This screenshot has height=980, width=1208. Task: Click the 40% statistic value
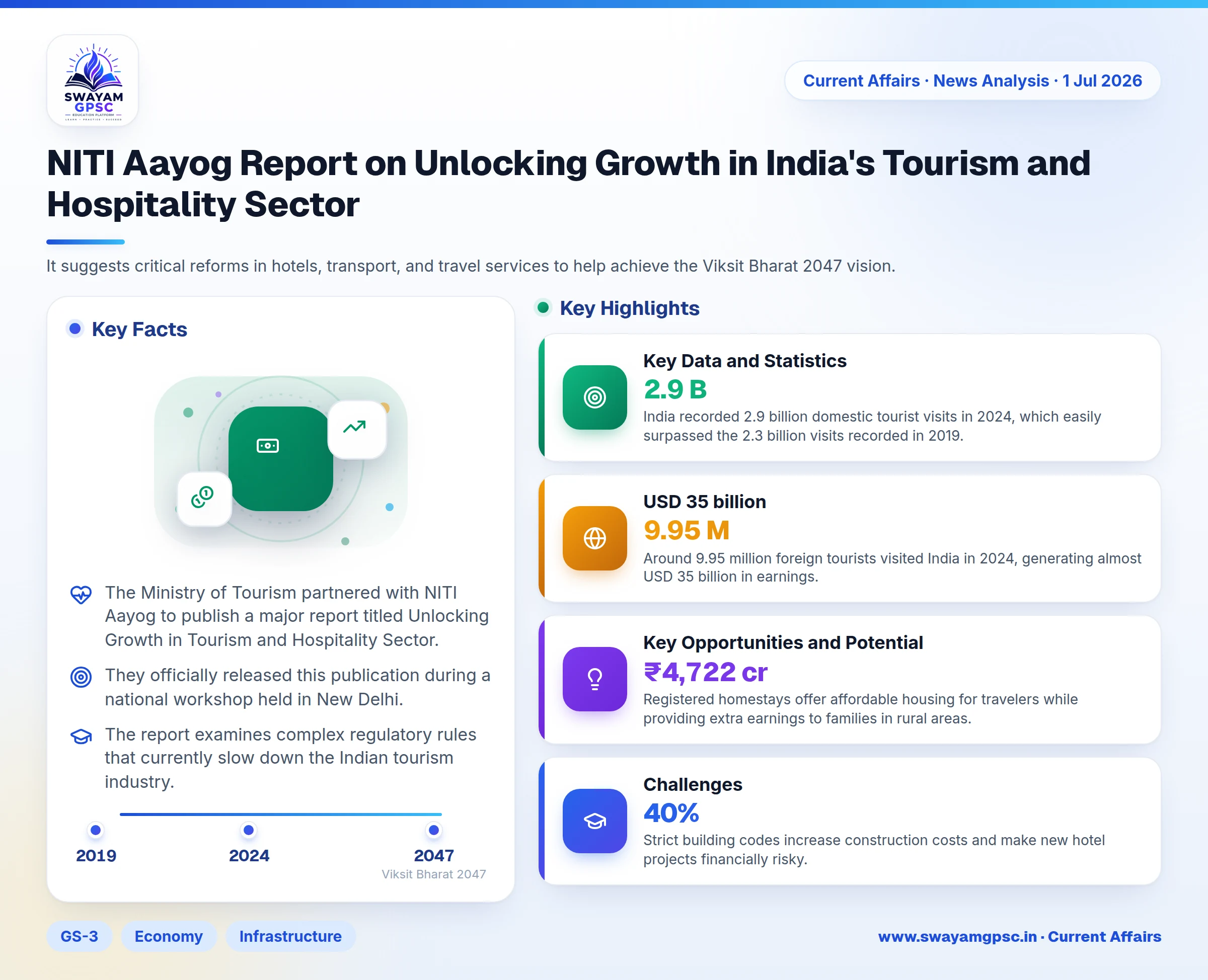(671, 813)
